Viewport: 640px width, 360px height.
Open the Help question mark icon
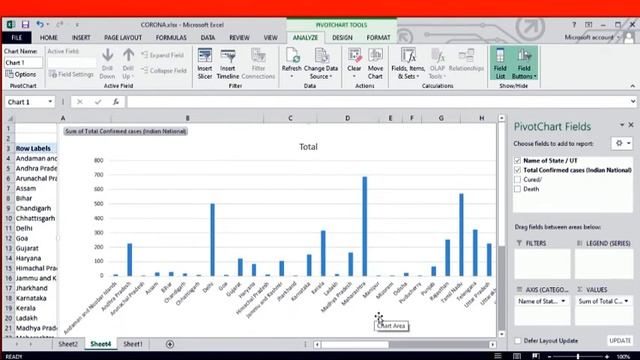[x=574, y=24]
